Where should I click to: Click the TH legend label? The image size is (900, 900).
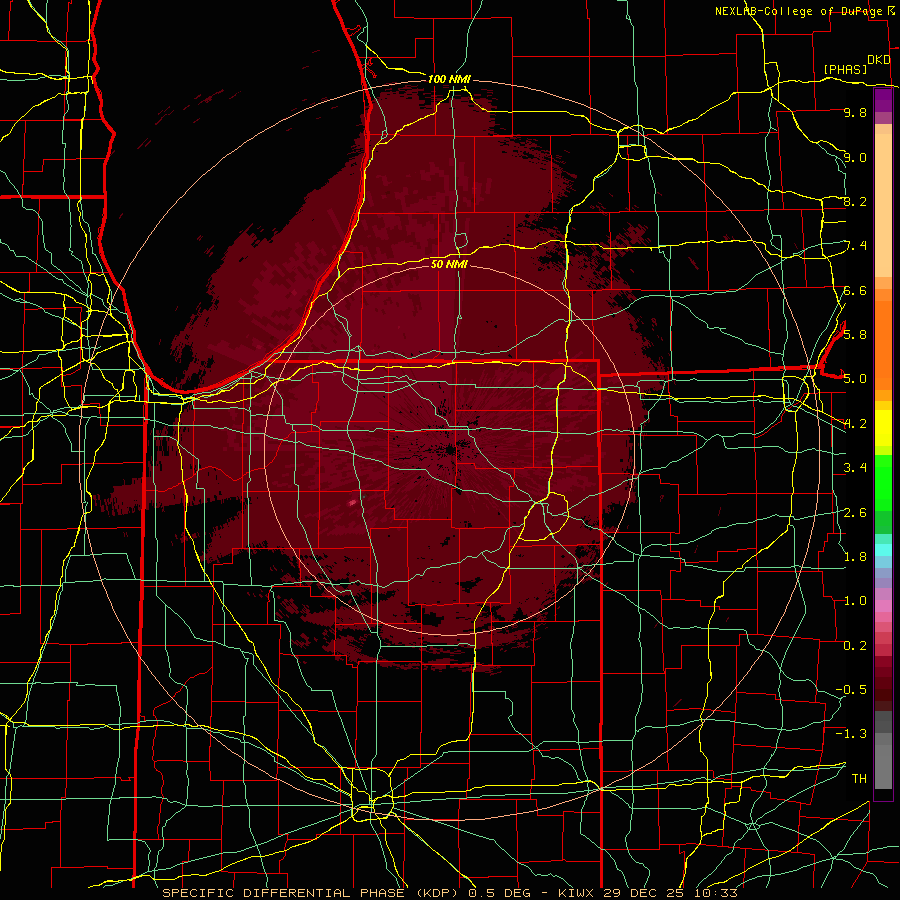[x=859, y=778]
